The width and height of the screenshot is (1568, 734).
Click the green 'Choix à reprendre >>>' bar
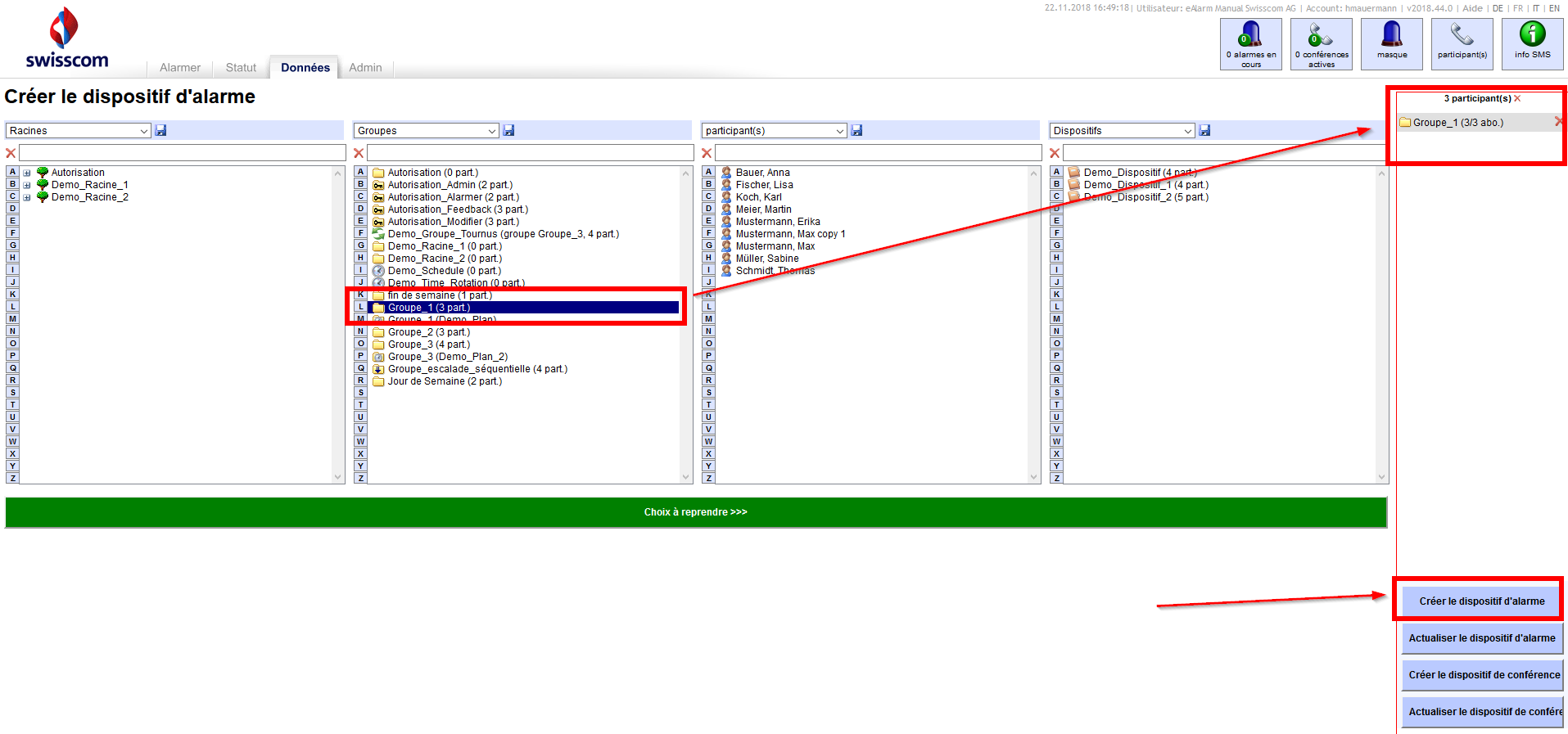[696, 512]
